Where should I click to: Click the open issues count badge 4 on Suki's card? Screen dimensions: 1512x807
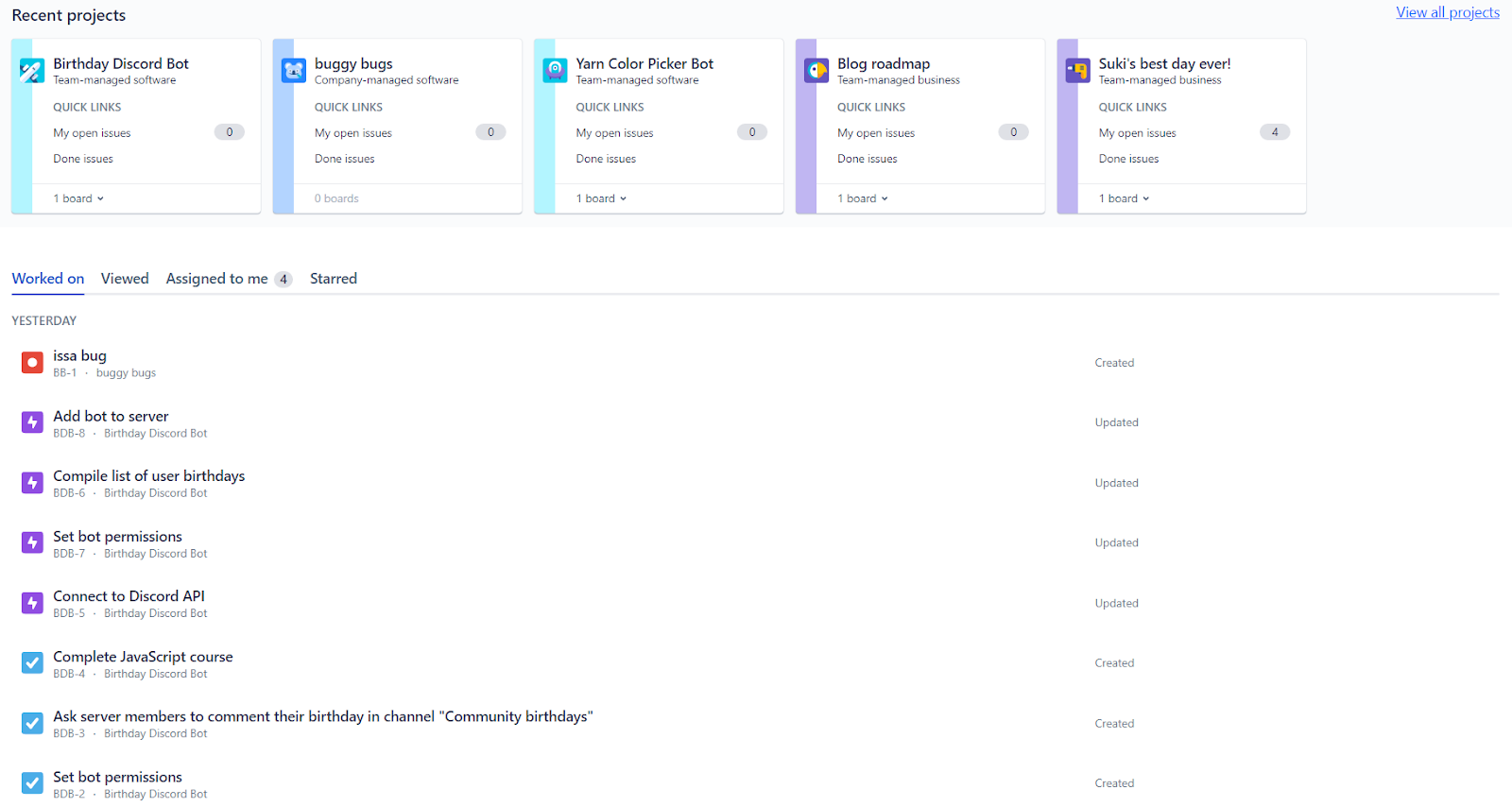tap(1275, 132)
